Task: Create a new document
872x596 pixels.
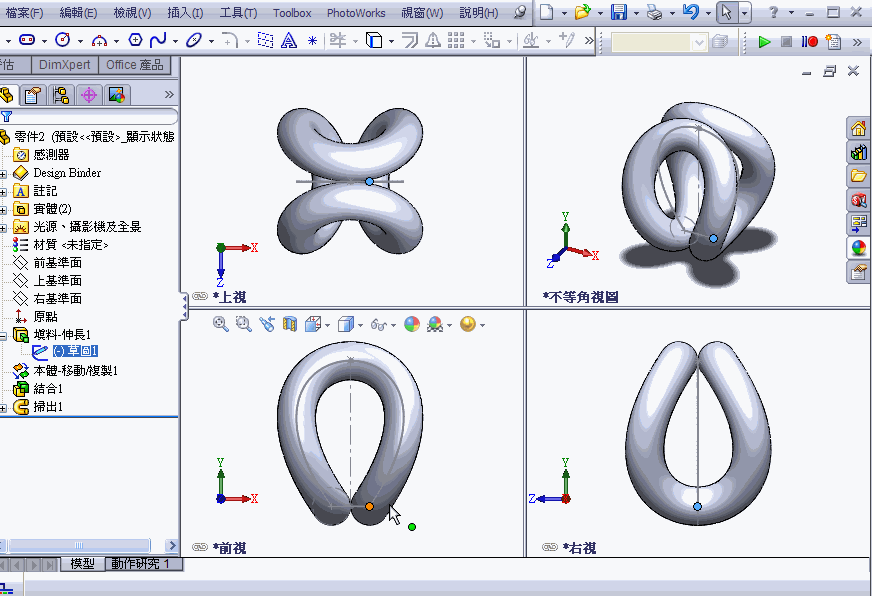Action: [547, 12]
